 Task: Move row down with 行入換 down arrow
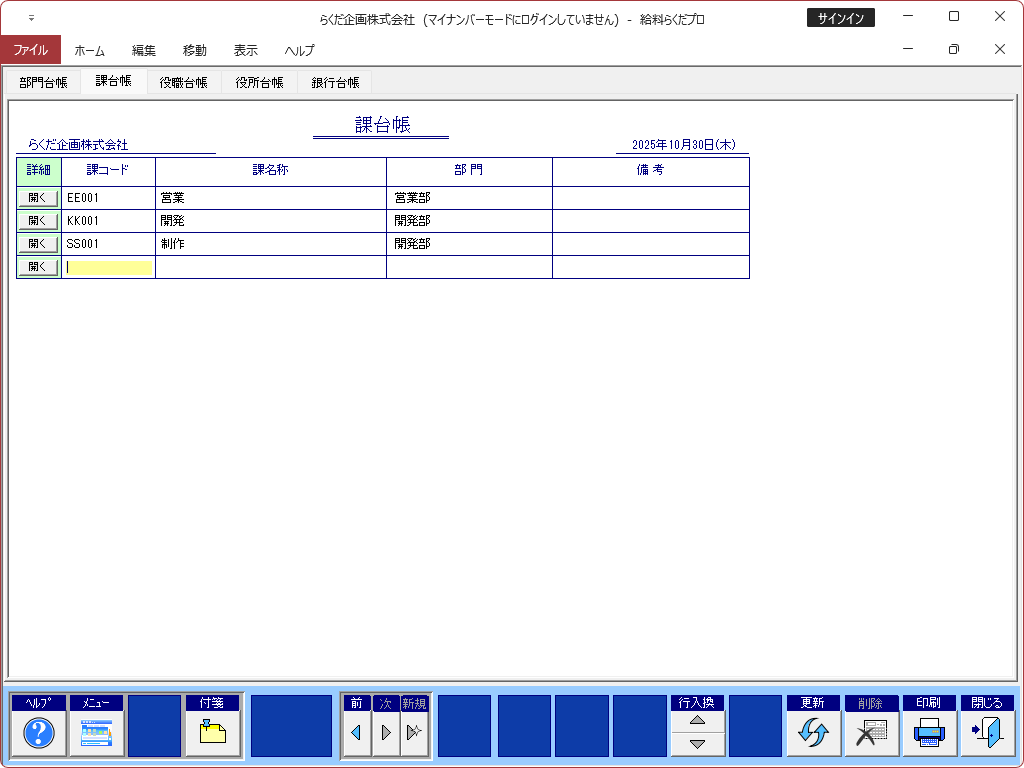click(697, 744)
